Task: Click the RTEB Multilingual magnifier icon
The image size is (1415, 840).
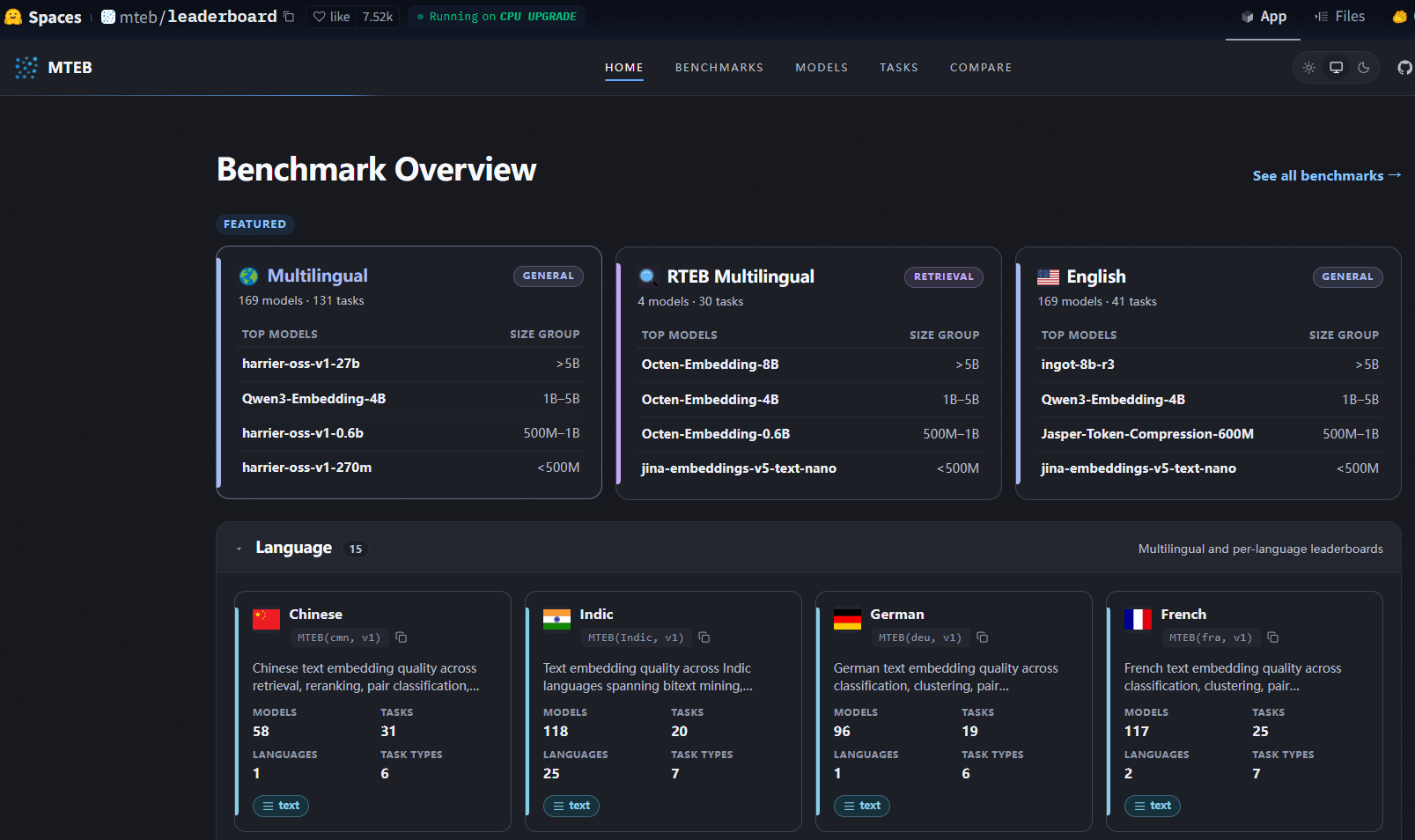Action: point(648,277)
